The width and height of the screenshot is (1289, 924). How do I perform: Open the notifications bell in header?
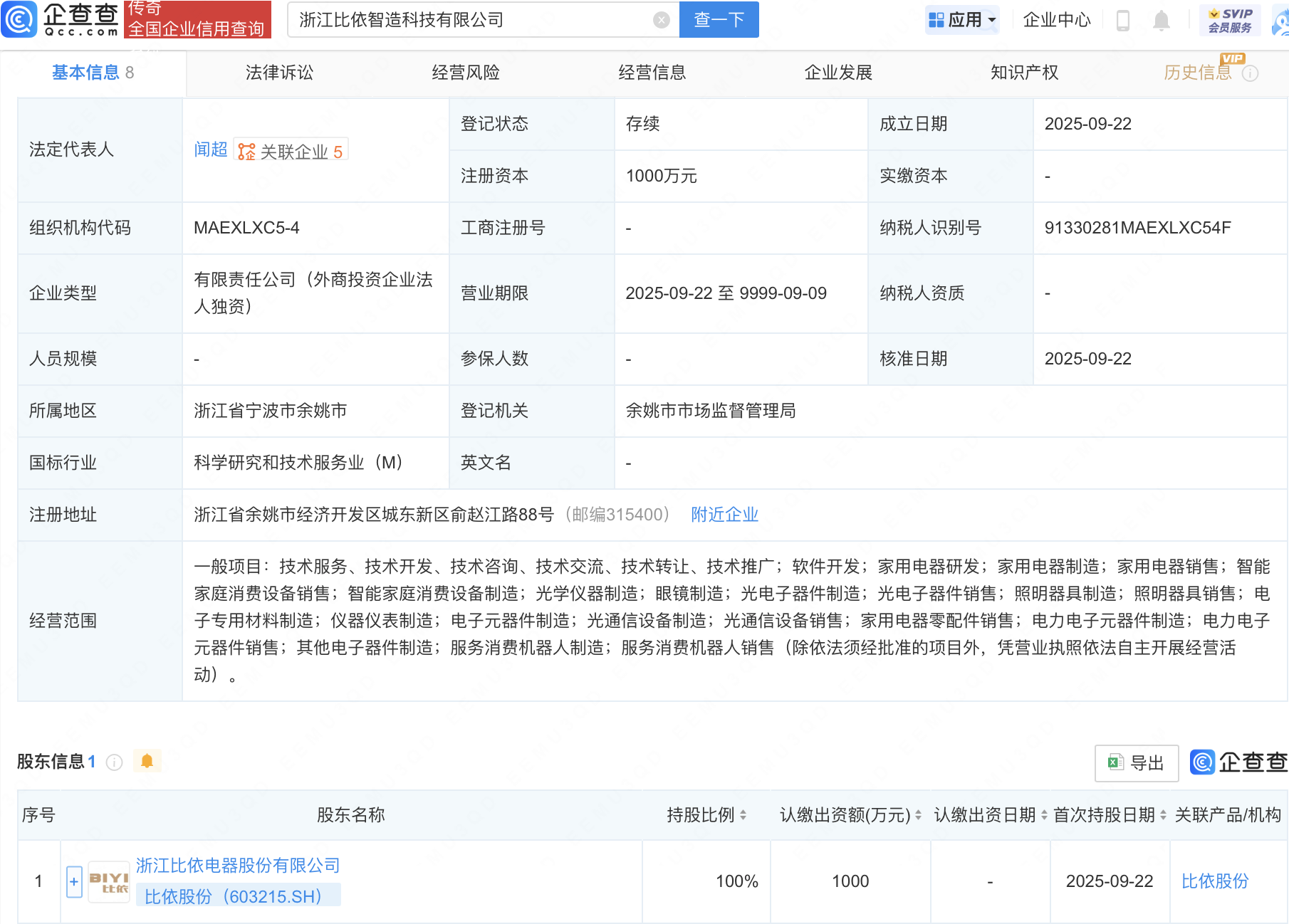point(1162,20)
